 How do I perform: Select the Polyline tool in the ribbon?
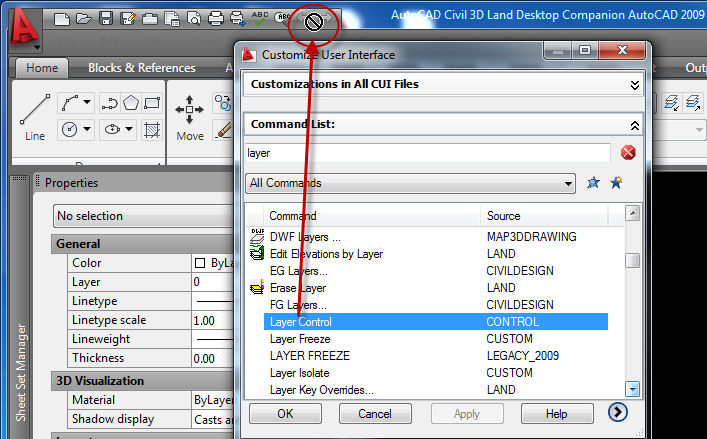click(x=110, y=103)
